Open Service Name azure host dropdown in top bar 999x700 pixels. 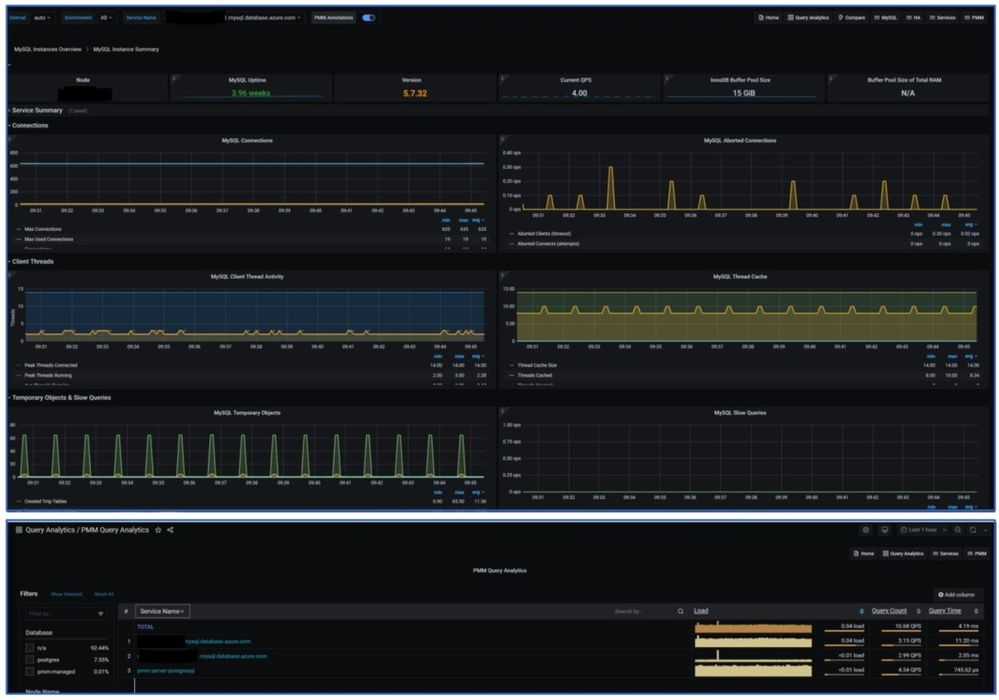[233, 18]
